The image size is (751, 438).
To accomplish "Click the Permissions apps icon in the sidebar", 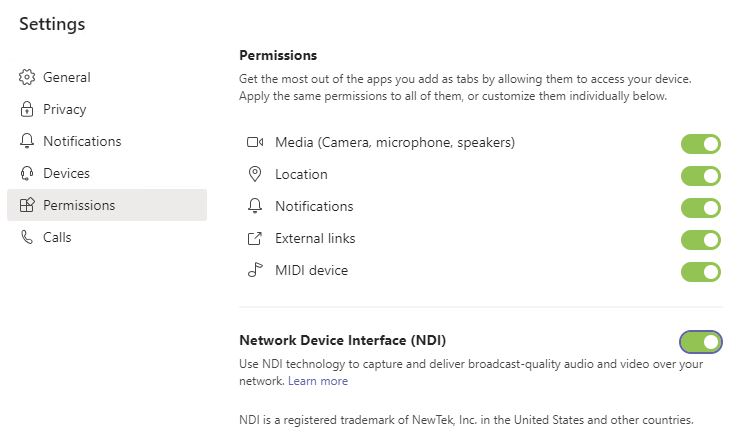I will click(27, 205).
